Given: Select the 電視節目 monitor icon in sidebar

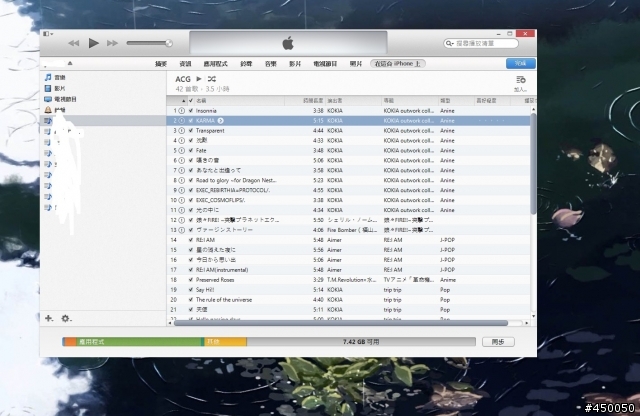Looking at the screenshot, I should (x=48, y=99).
